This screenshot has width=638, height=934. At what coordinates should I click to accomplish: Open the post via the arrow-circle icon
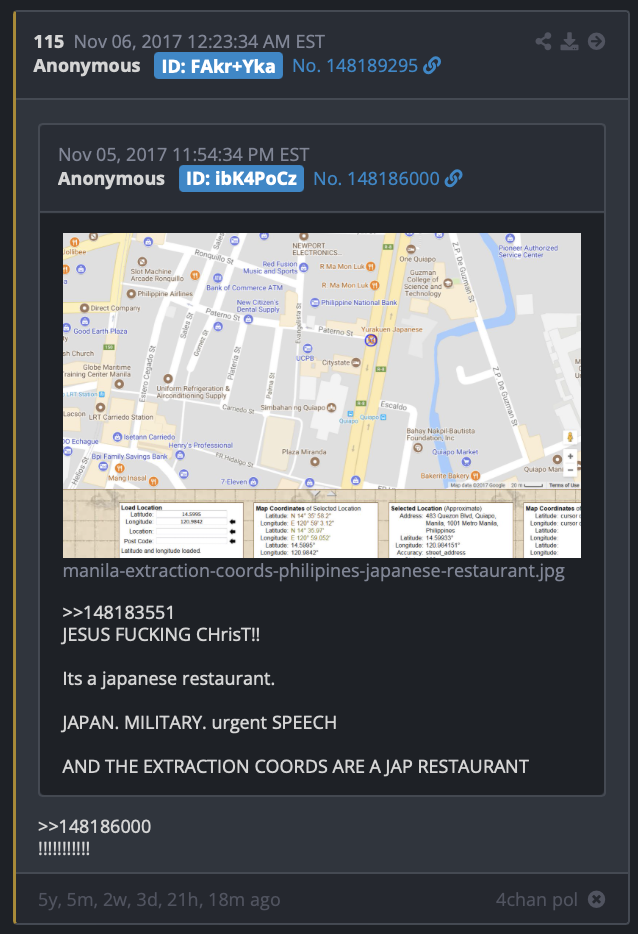click(596, 42)
